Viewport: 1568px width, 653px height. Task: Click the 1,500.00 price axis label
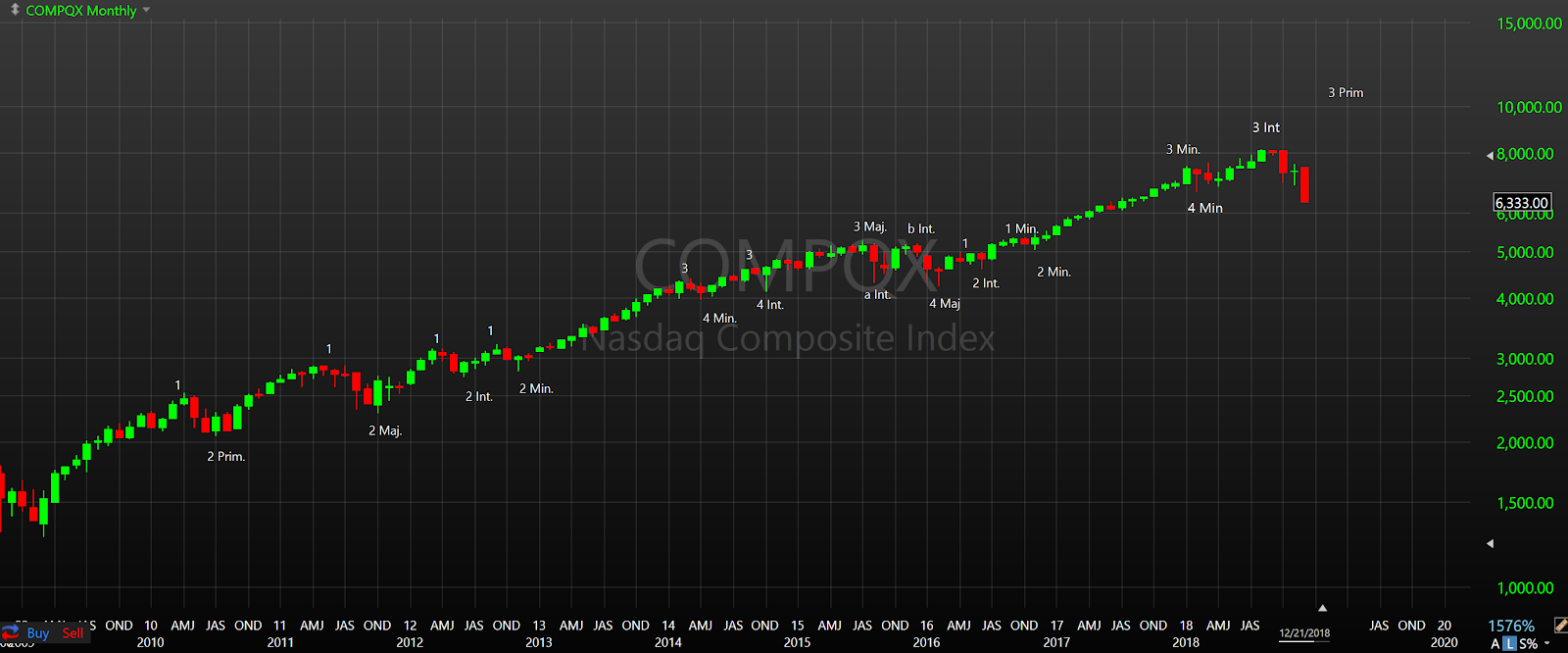(1525, 503)
